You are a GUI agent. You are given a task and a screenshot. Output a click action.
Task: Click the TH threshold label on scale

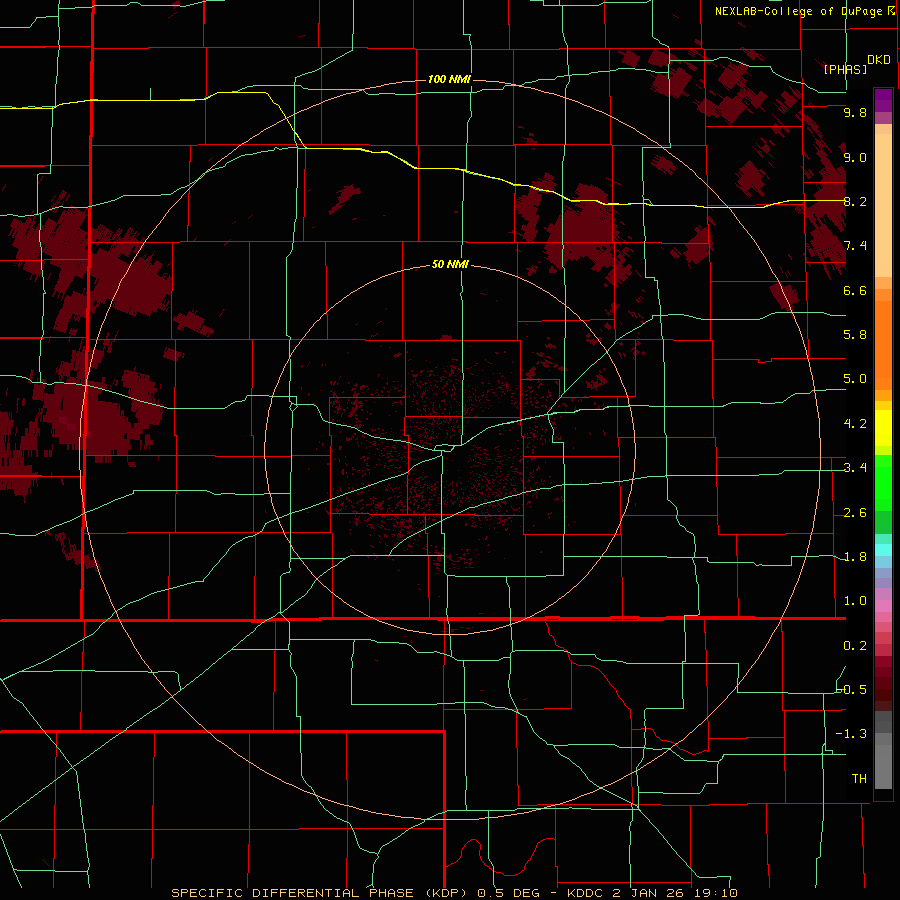pos(859,779)
